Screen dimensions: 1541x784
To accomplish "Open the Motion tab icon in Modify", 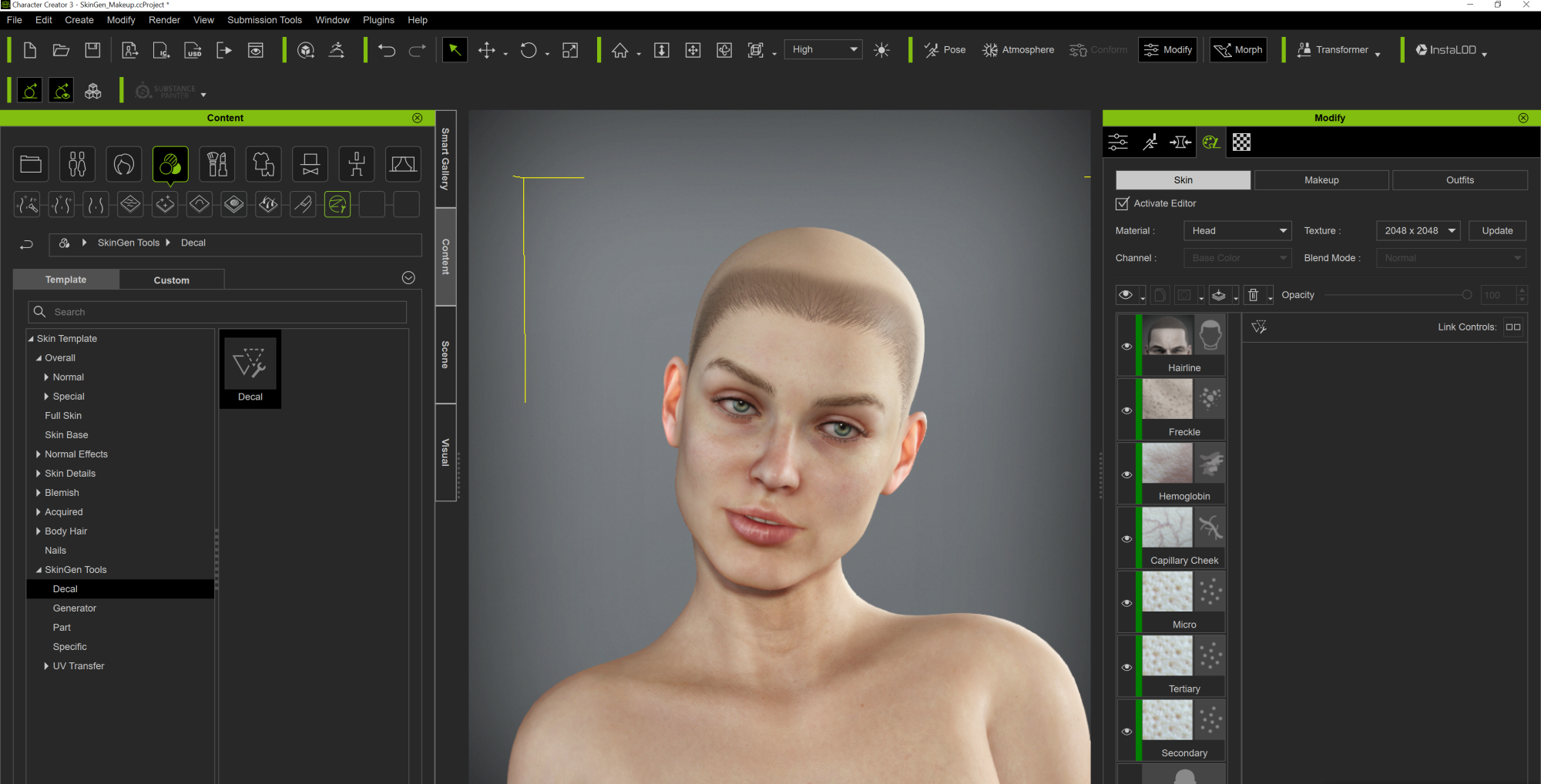I will 1150,142.
